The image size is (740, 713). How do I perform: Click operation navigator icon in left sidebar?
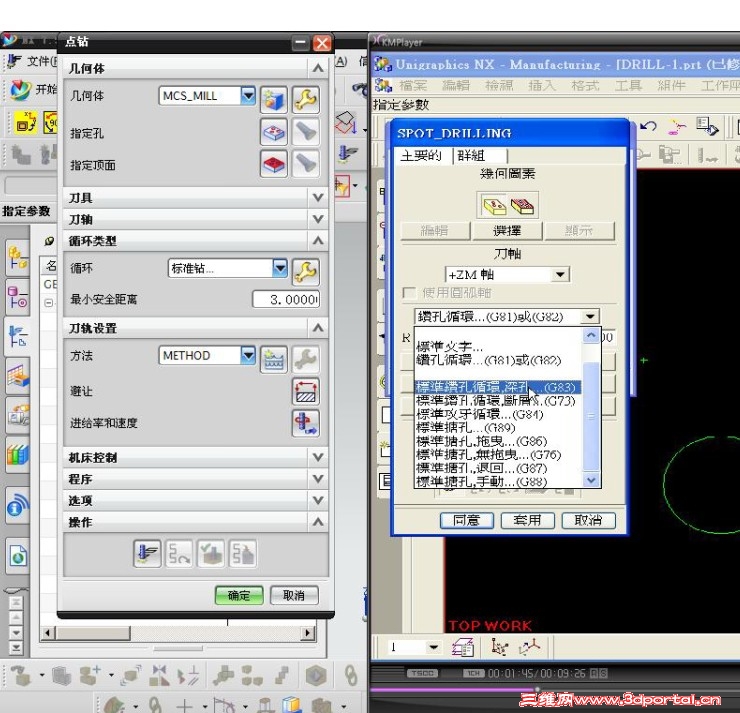(x=17, y=336)
